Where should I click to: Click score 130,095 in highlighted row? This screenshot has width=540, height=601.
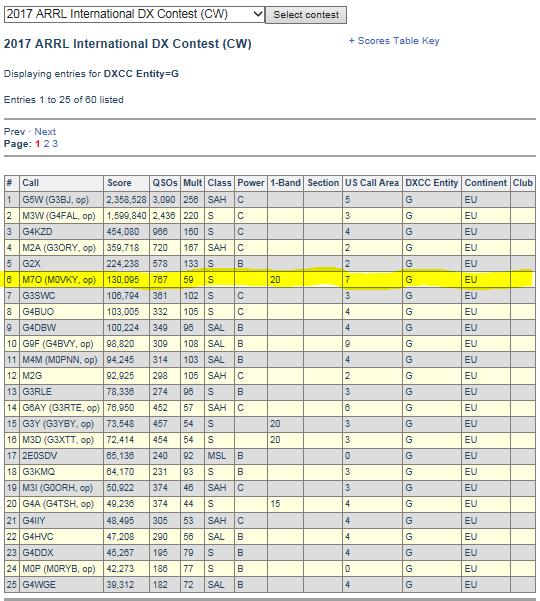point(123,280)
